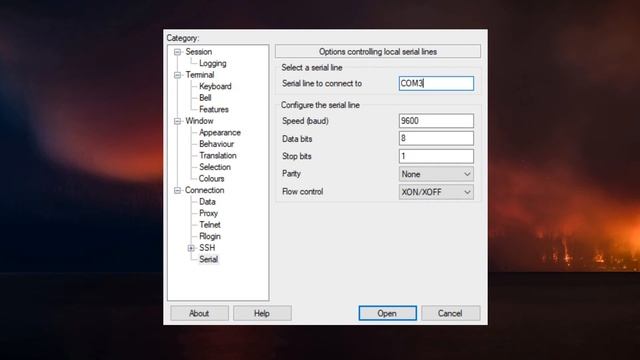Click the 'Speed (baud)' label
This screenshot has height=360, width=640.
(x=305, y=121)
